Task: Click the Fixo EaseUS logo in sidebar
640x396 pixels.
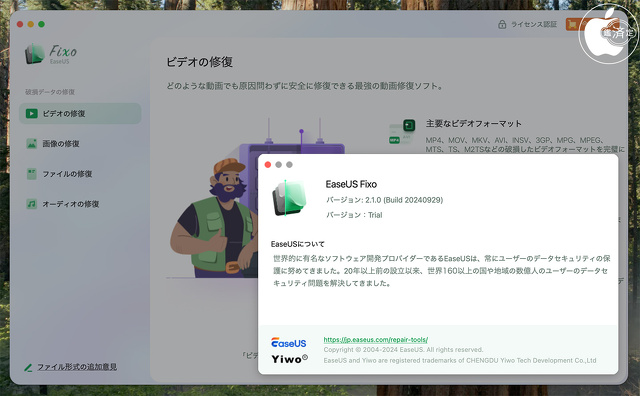Action: pos(51,54)
